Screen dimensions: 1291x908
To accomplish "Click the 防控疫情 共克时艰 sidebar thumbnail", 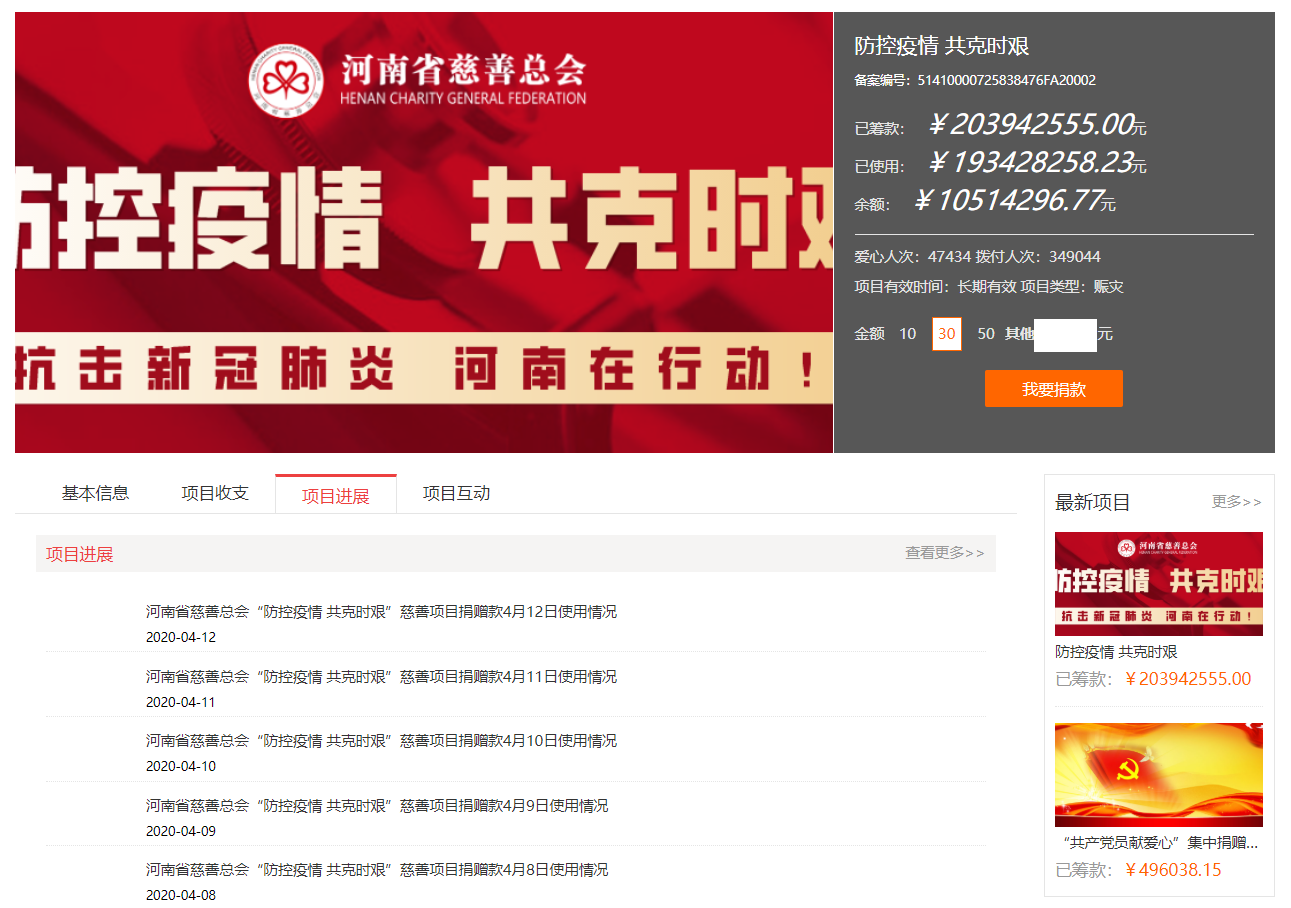I will coord(1158,584).
